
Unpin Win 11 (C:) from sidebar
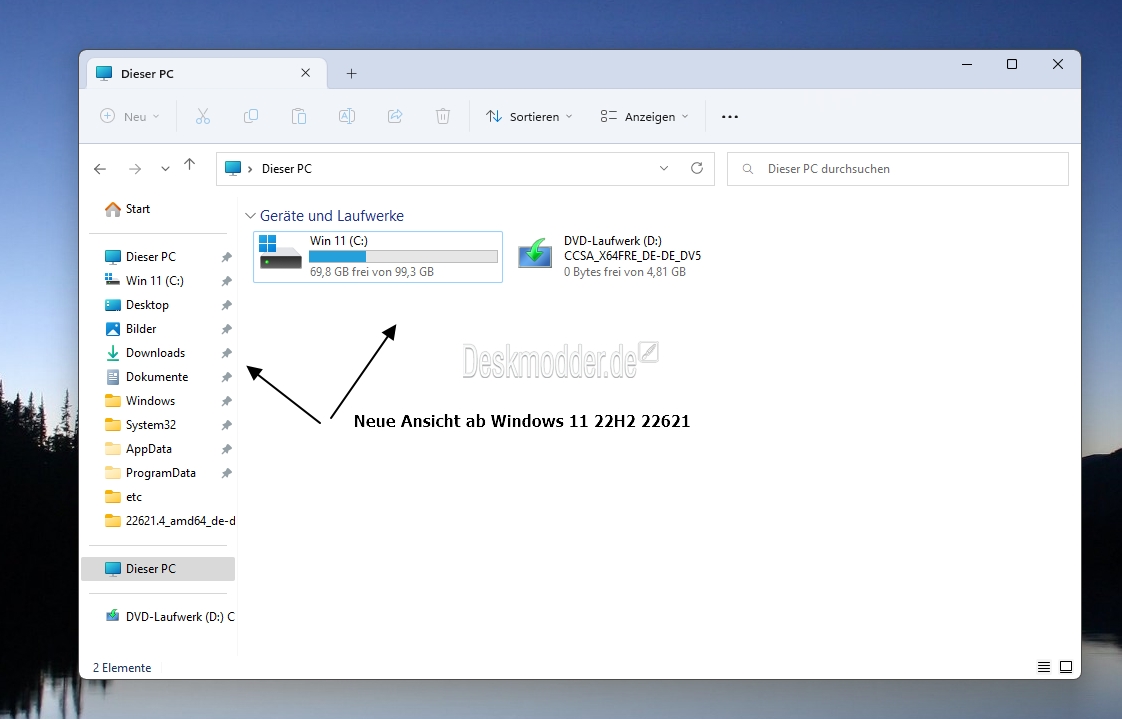(227, 281)
